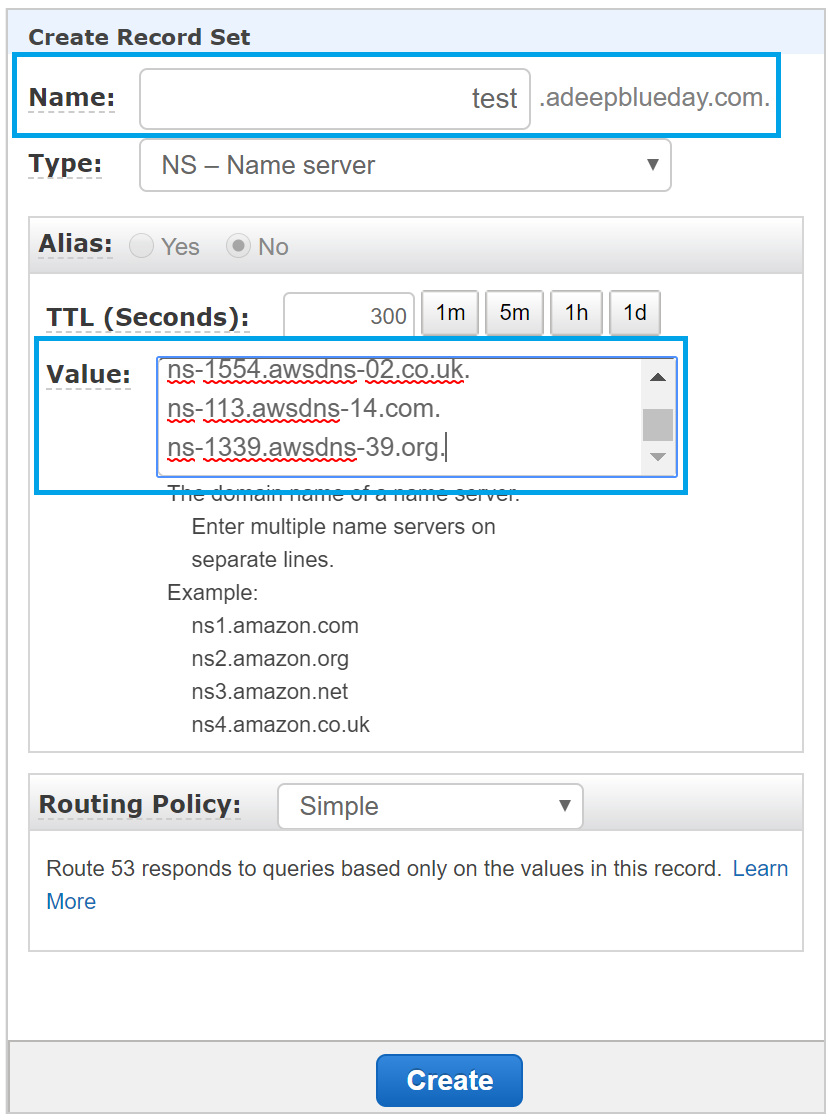This screenshot has width=830, height=1119.
Task: Set TTL to 1h
Action: (x=576, y=312)
